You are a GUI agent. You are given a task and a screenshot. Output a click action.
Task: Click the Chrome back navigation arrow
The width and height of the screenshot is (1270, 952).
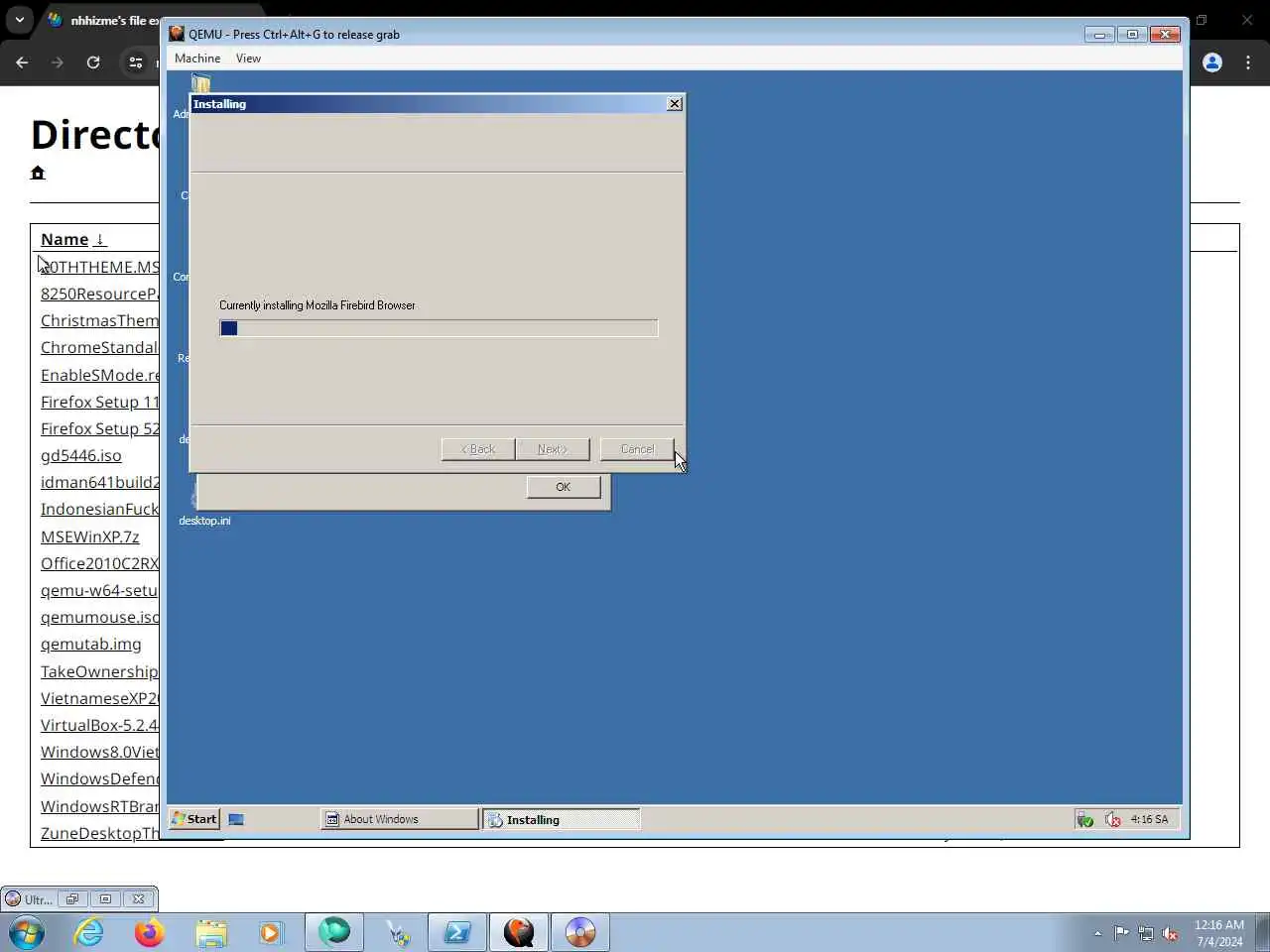(x=22, y=62)
